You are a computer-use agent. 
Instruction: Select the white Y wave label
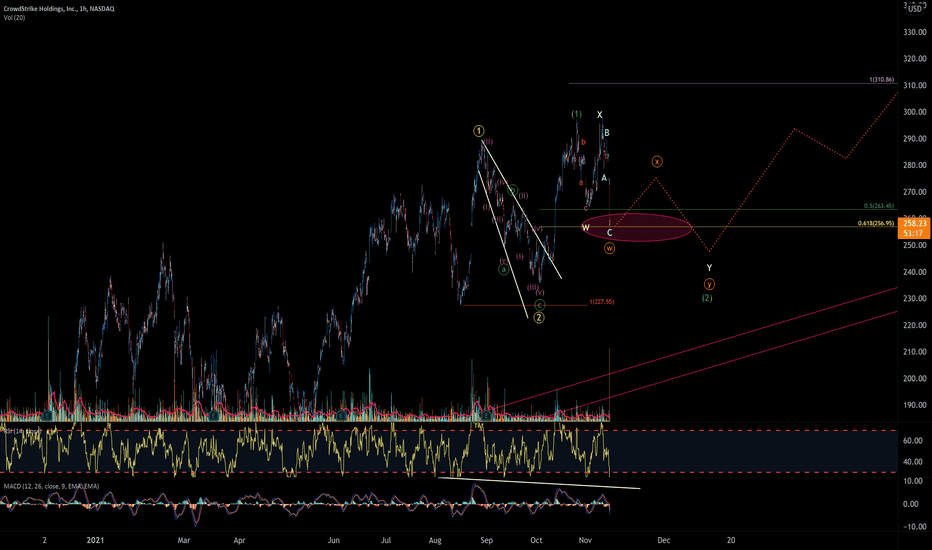[x=709, y=268]
